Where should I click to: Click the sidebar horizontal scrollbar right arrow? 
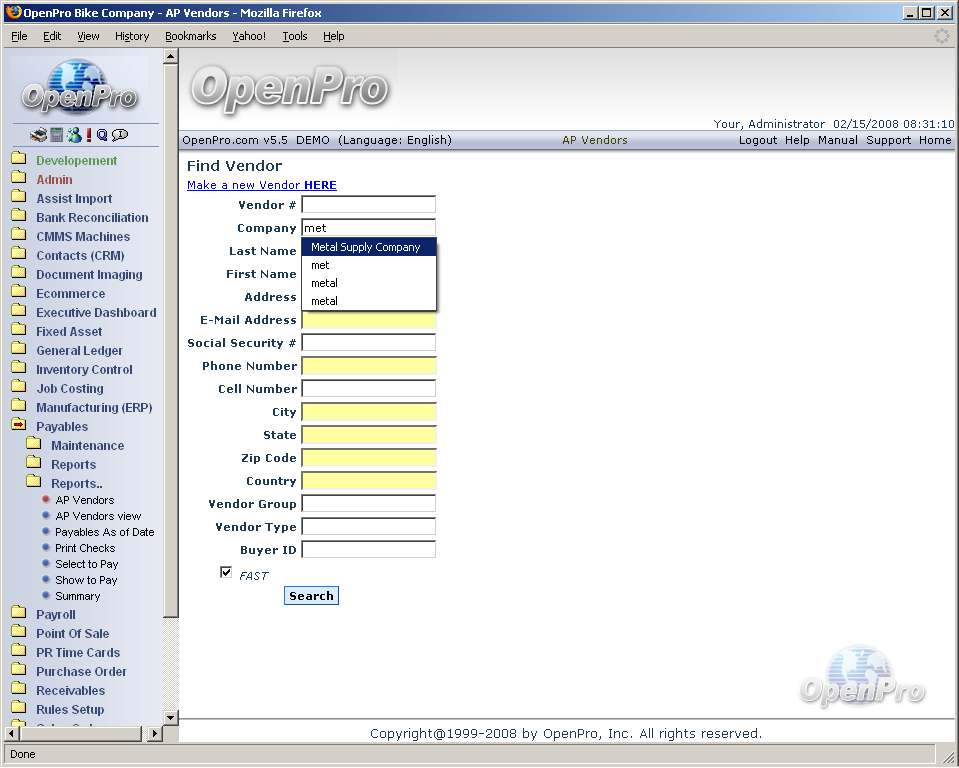point(154,734)
